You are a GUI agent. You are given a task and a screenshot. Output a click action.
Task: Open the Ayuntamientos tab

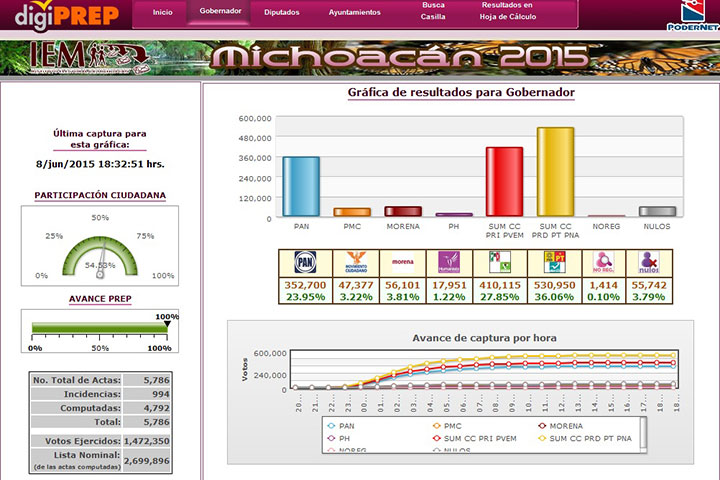point(354,13)
